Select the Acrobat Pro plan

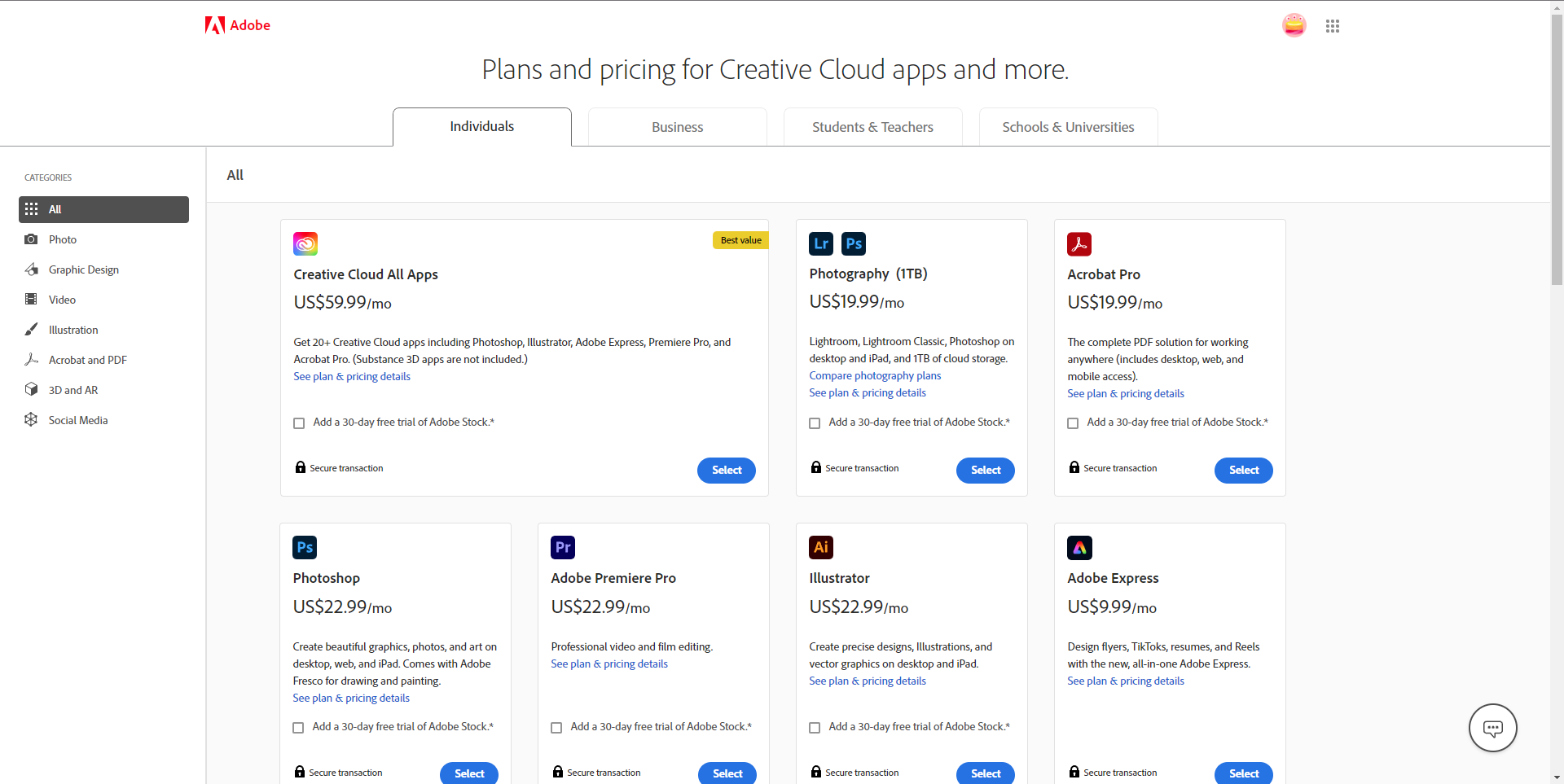click(x=1244, y=470)
